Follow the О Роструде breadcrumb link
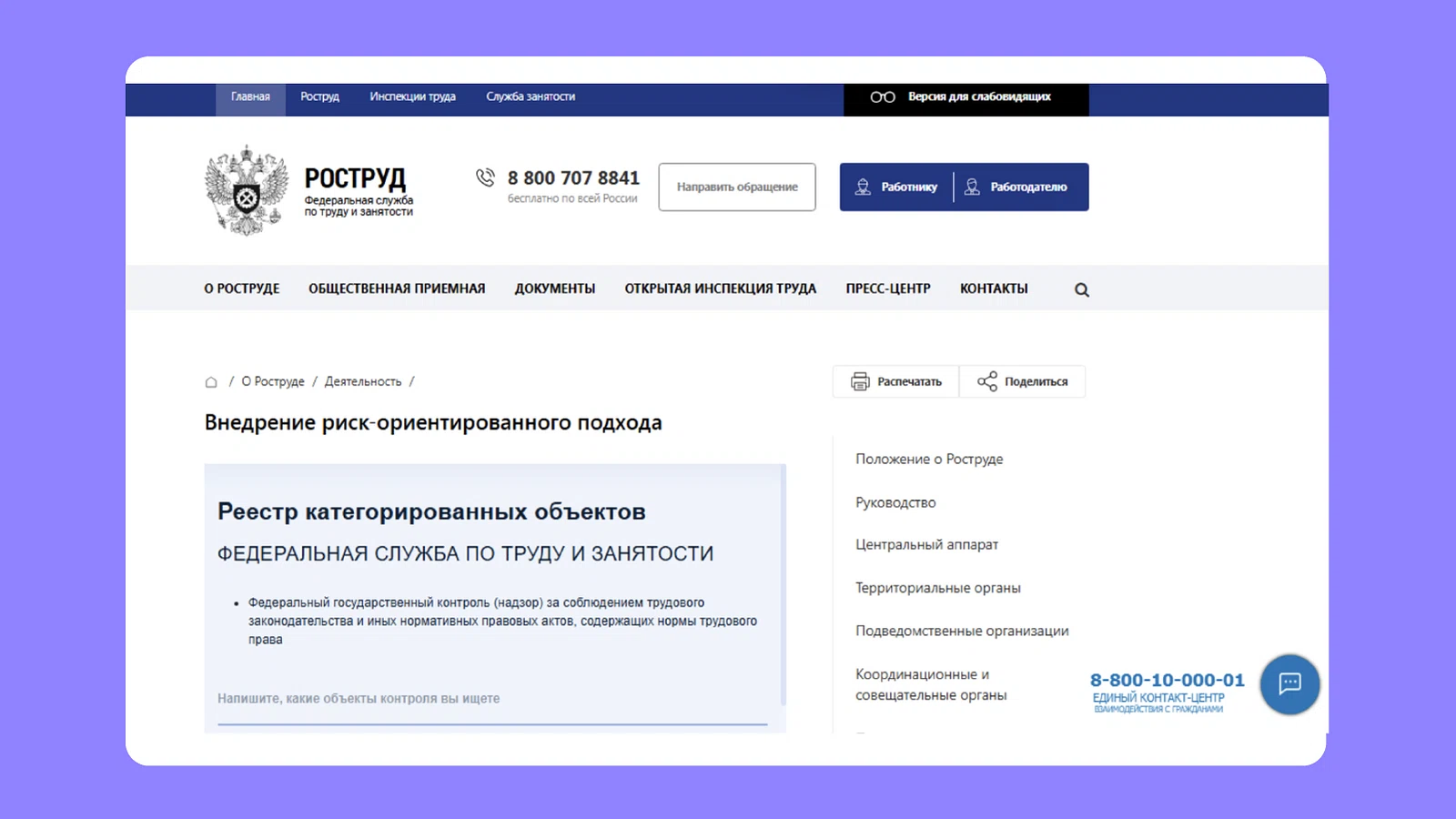Screen dimensions: 1456x819 (x=273, y=381)
